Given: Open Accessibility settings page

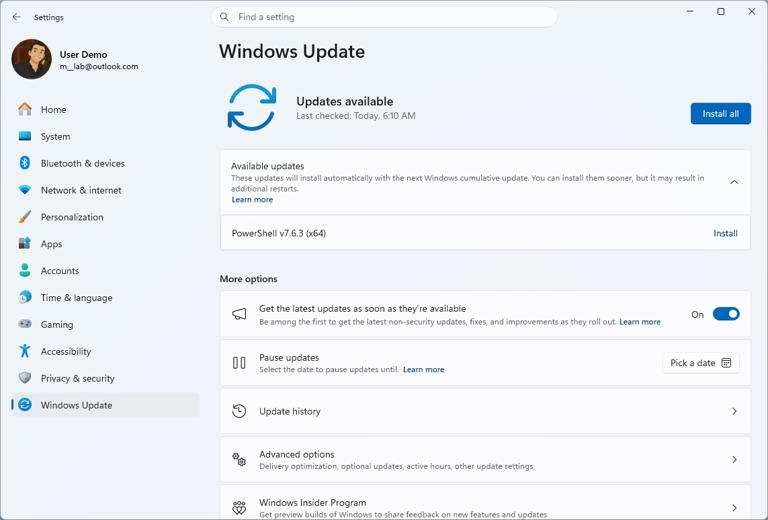Looking at the screenshot, I should (105, 352).
